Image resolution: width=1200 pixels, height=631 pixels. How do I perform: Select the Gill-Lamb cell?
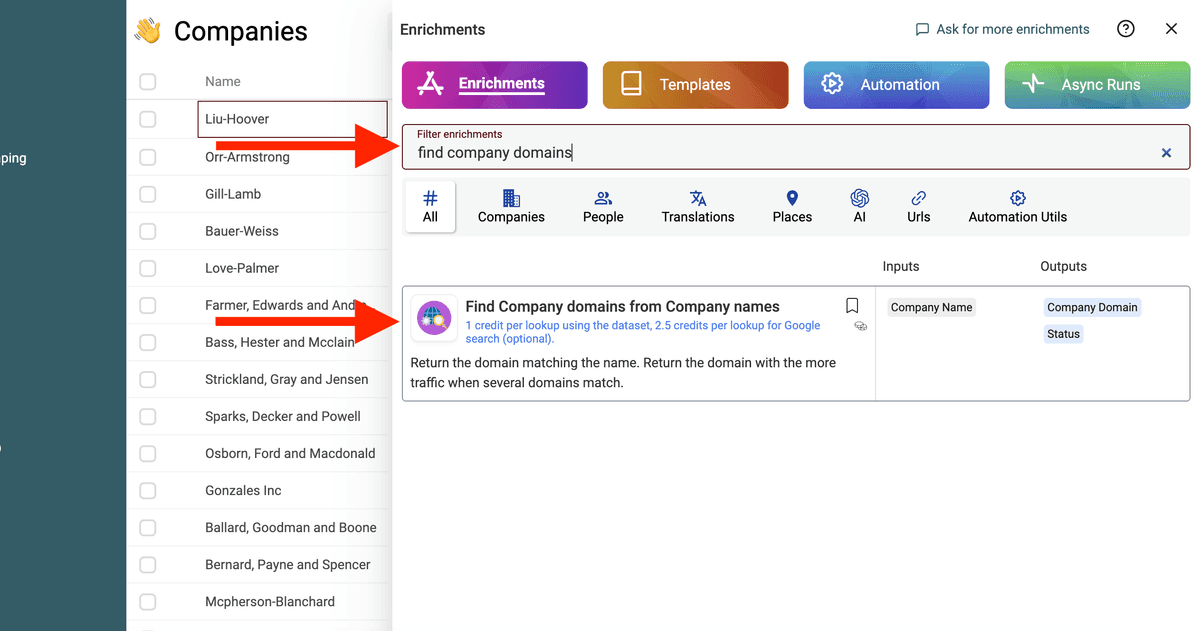[x=292, y=194]
